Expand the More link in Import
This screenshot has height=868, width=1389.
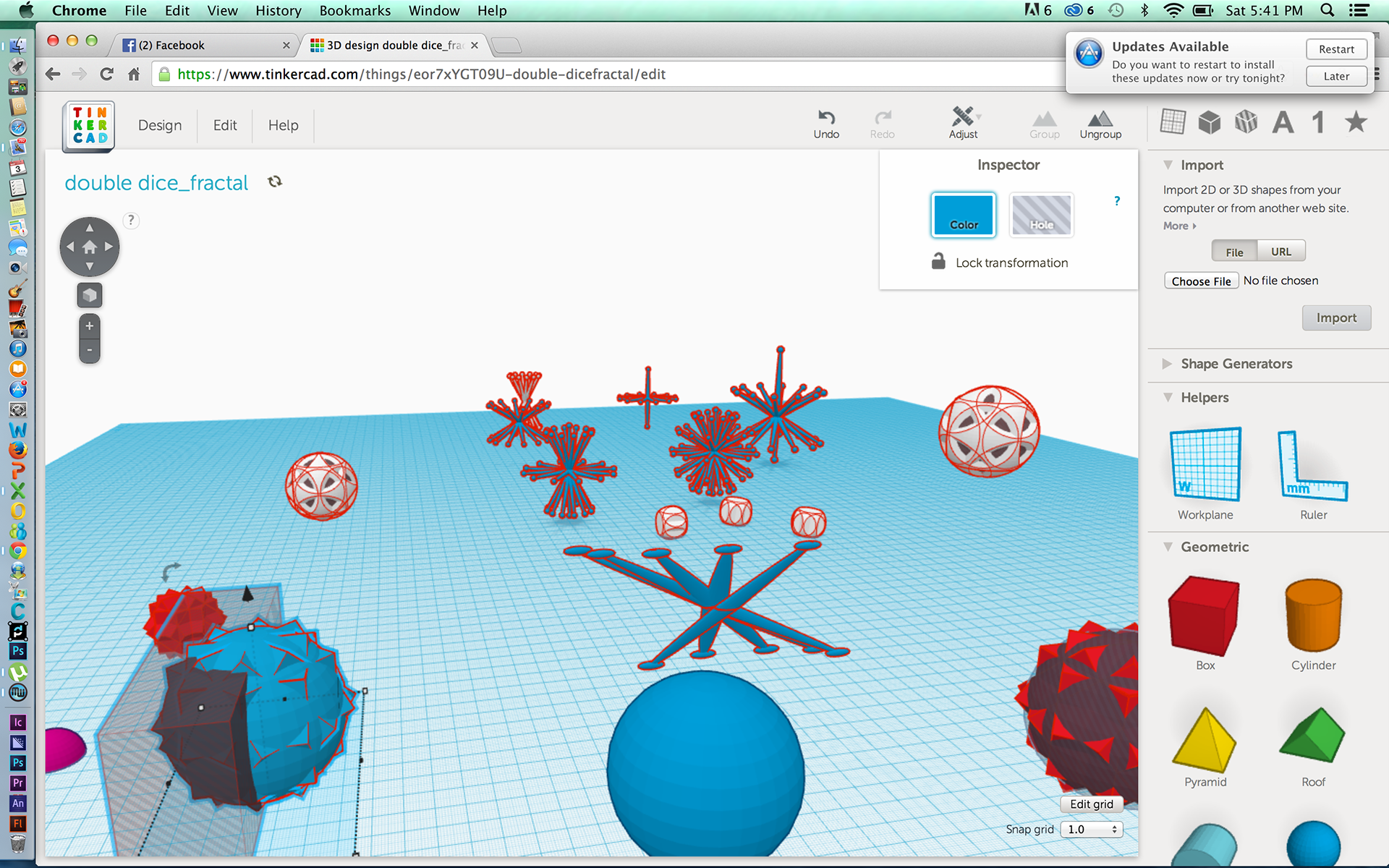pos(1179,226)
